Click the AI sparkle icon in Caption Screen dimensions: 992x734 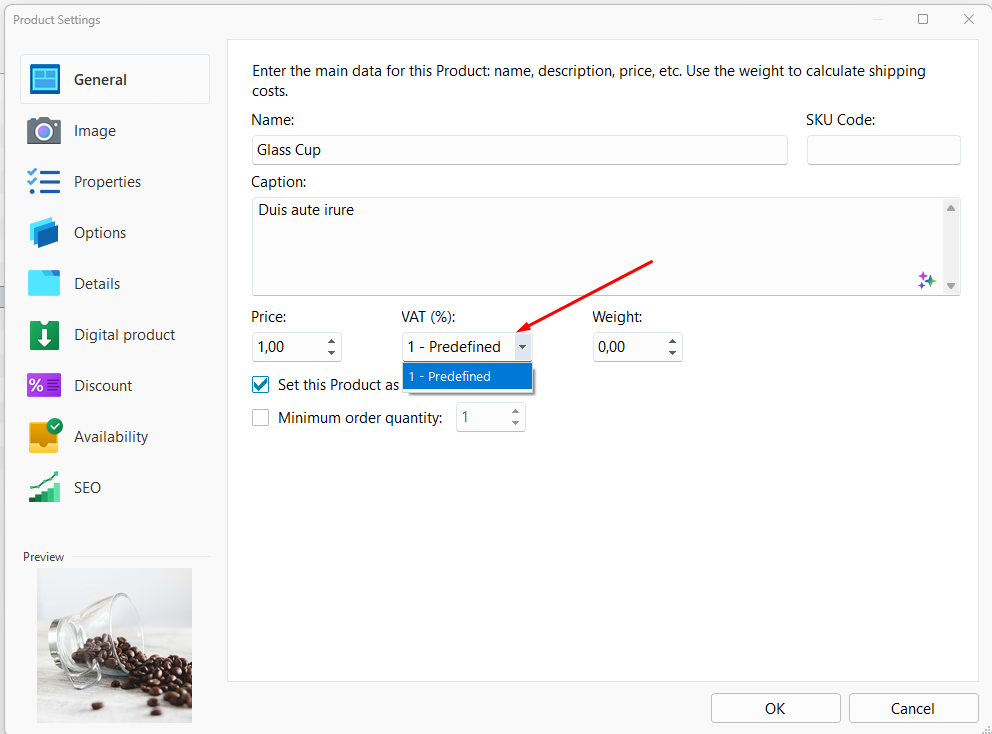coord(926,280)
